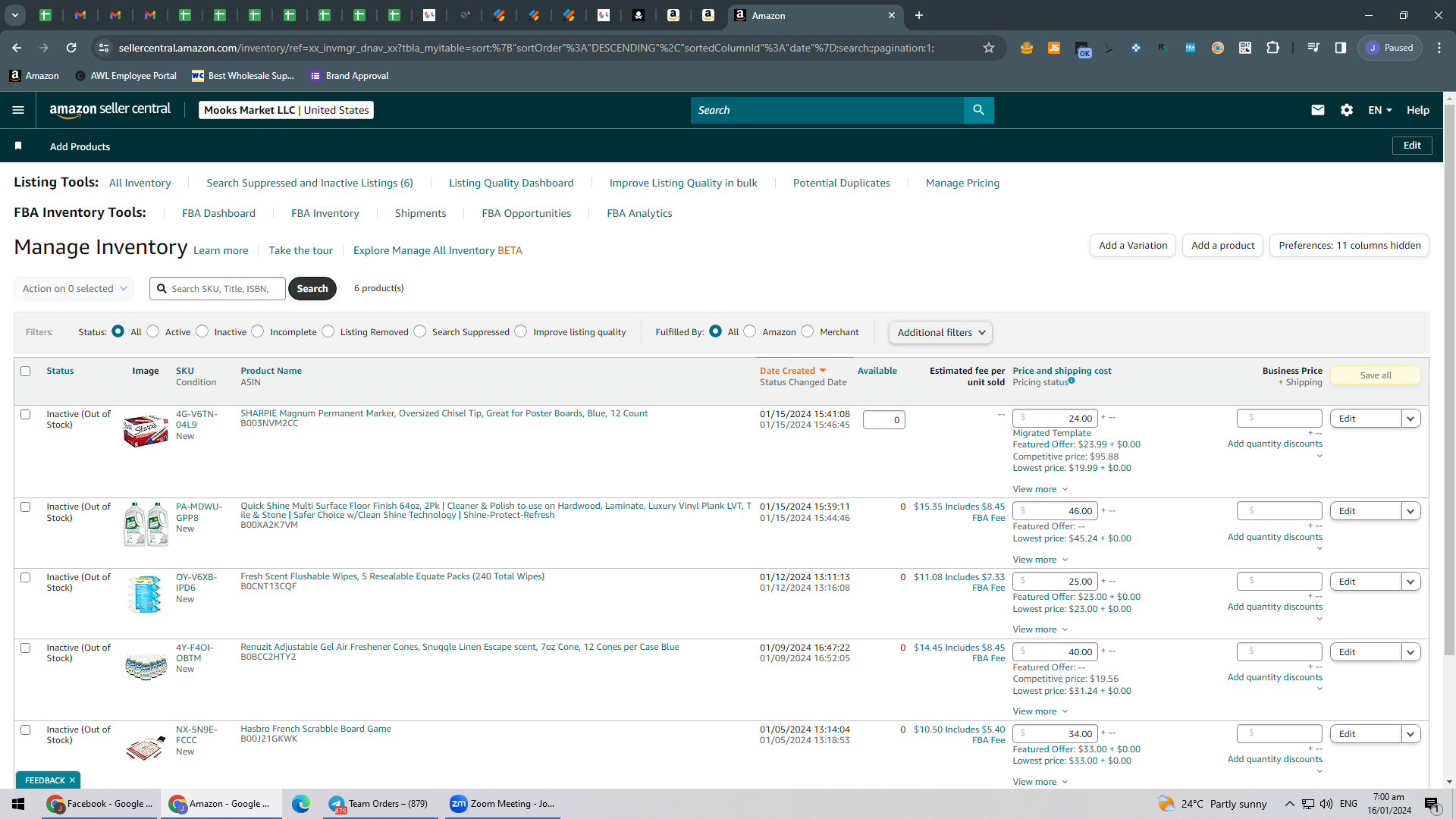Screen dimensions: 1456x819
Task: Select the Incomplete status radio button
Action: coord(258,331)
